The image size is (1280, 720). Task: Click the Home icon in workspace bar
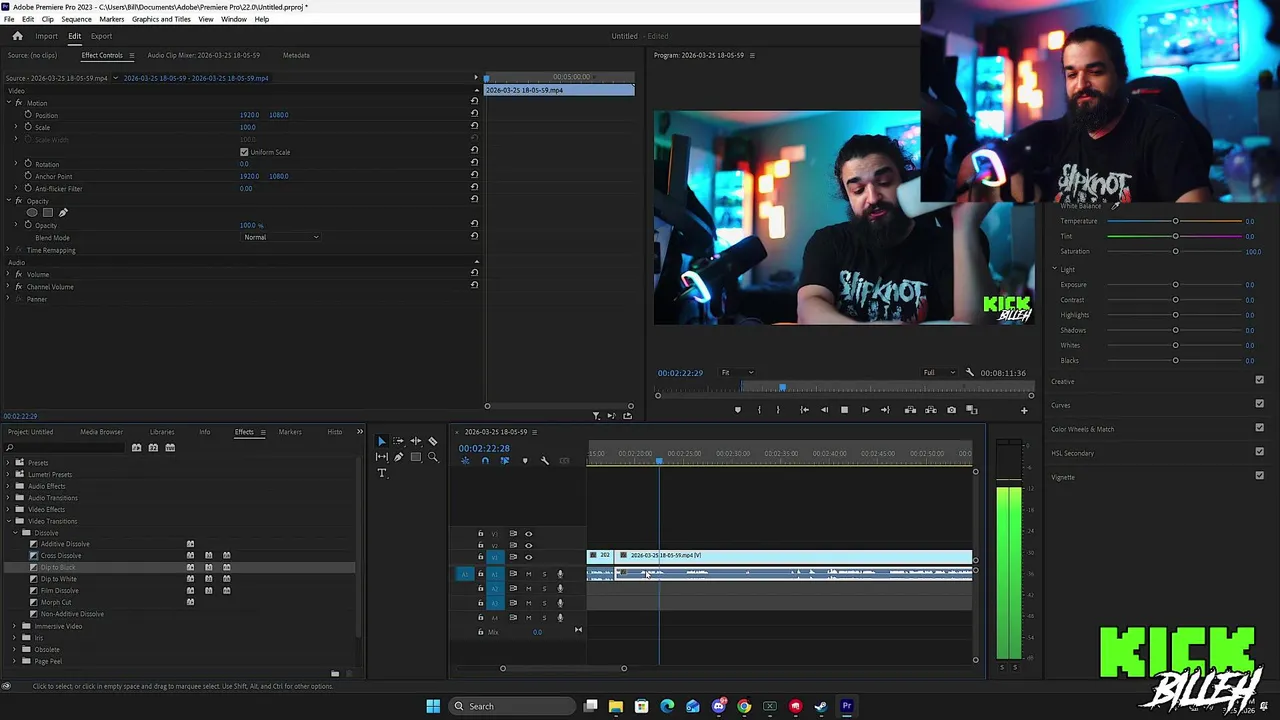pyautogui.click(x=17, y=36)
